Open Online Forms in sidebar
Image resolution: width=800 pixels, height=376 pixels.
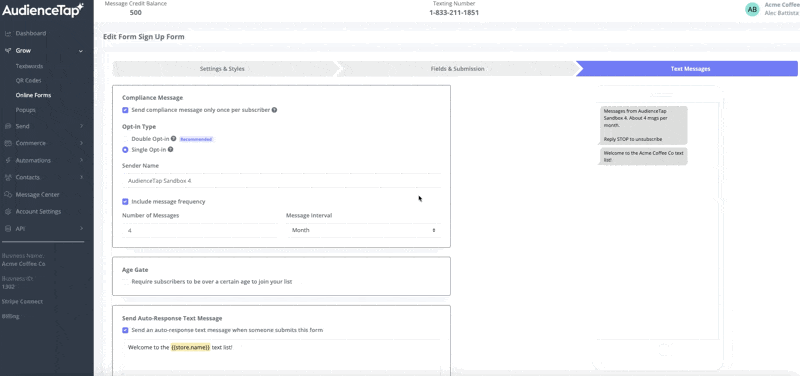(x=33, y=95)
